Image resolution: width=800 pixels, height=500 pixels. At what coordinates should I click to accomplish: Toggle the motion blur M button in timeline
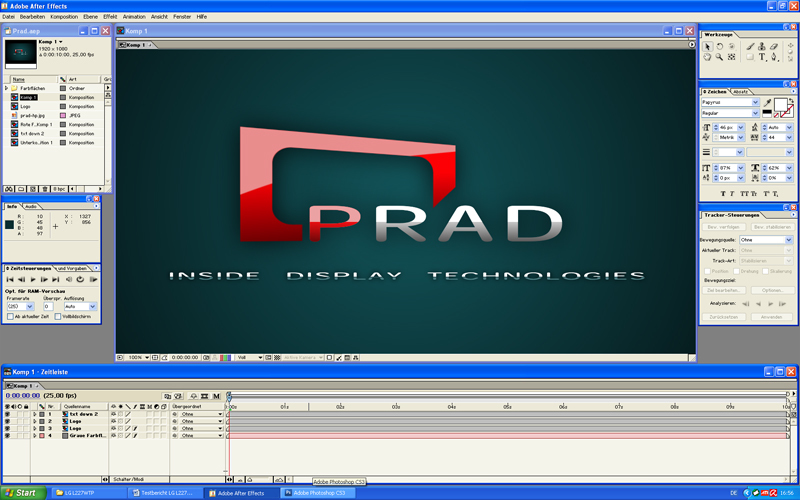click(216, 396)
